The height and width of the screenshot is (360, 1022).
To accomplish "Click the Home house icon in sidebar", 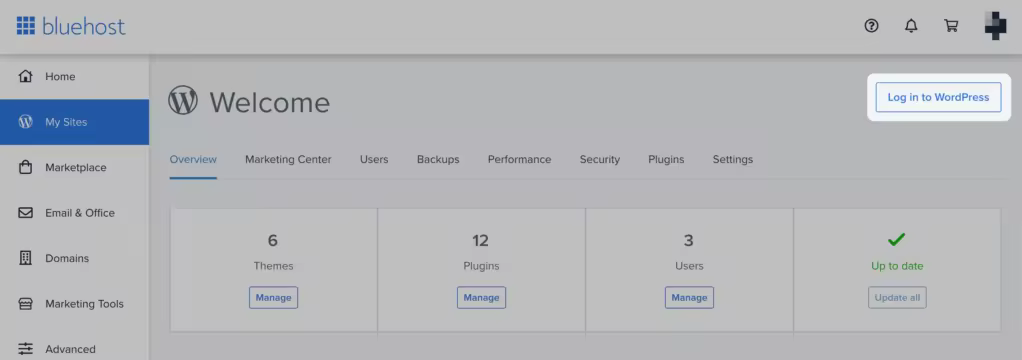I will coord(25,76).
